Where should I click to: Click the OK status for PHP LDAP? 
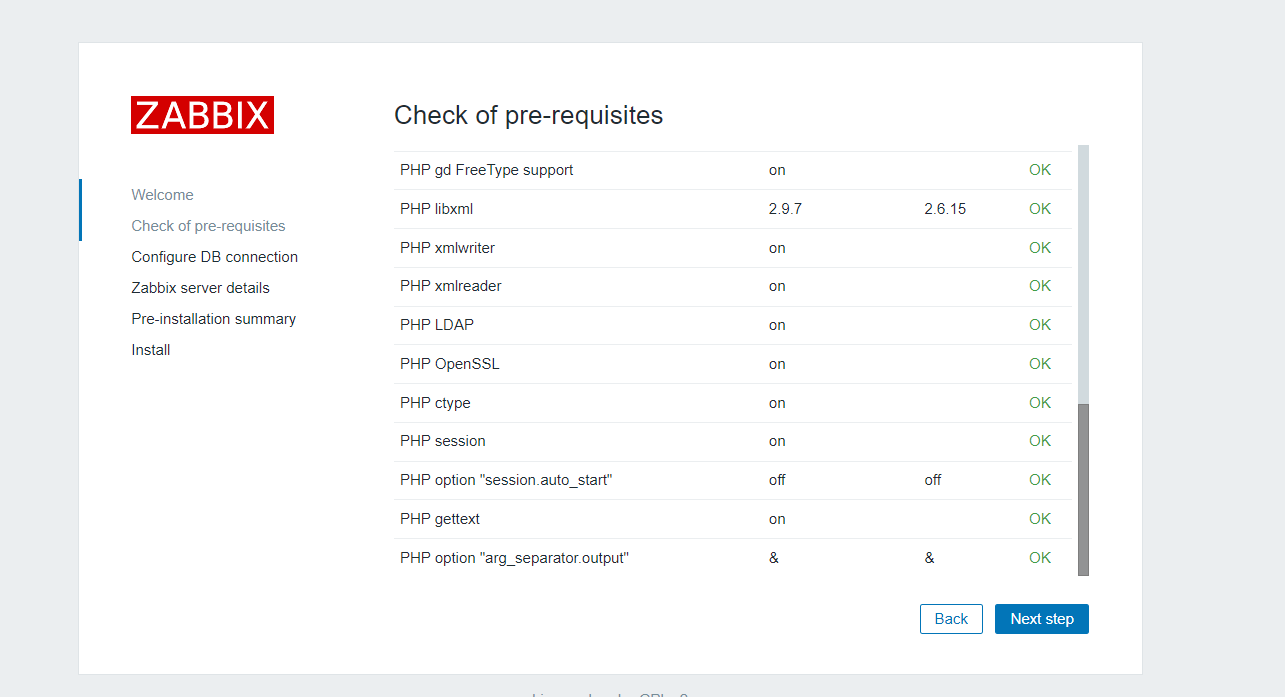(1040, 325)
